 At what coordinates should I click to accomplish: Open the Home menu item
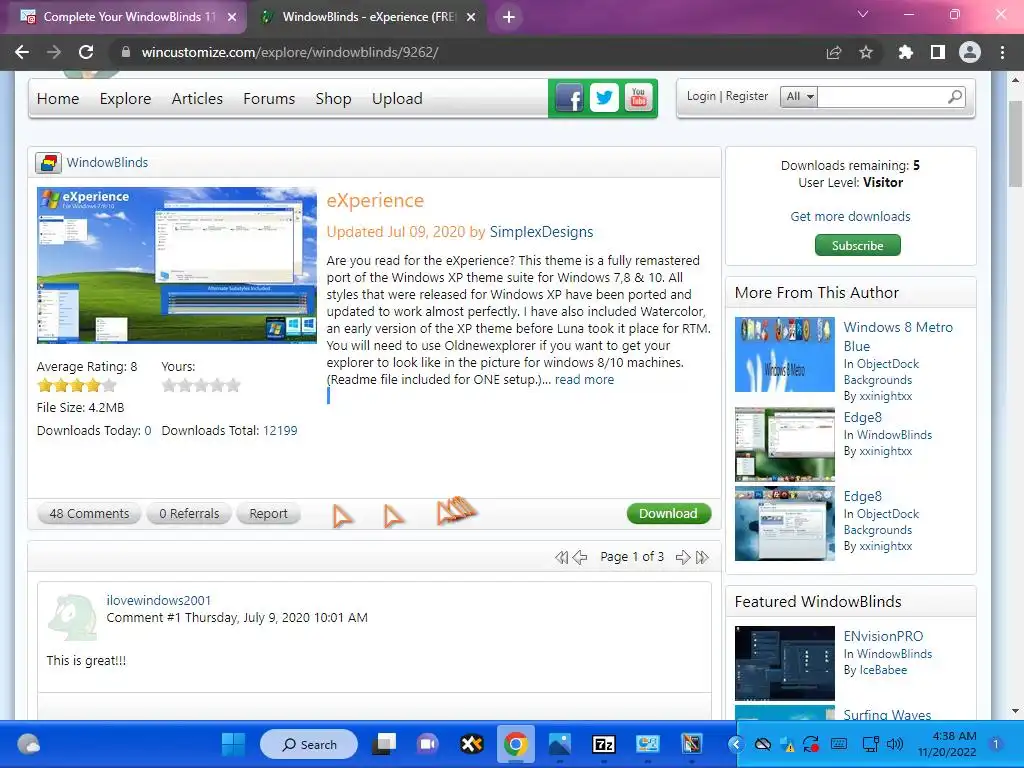58,99
